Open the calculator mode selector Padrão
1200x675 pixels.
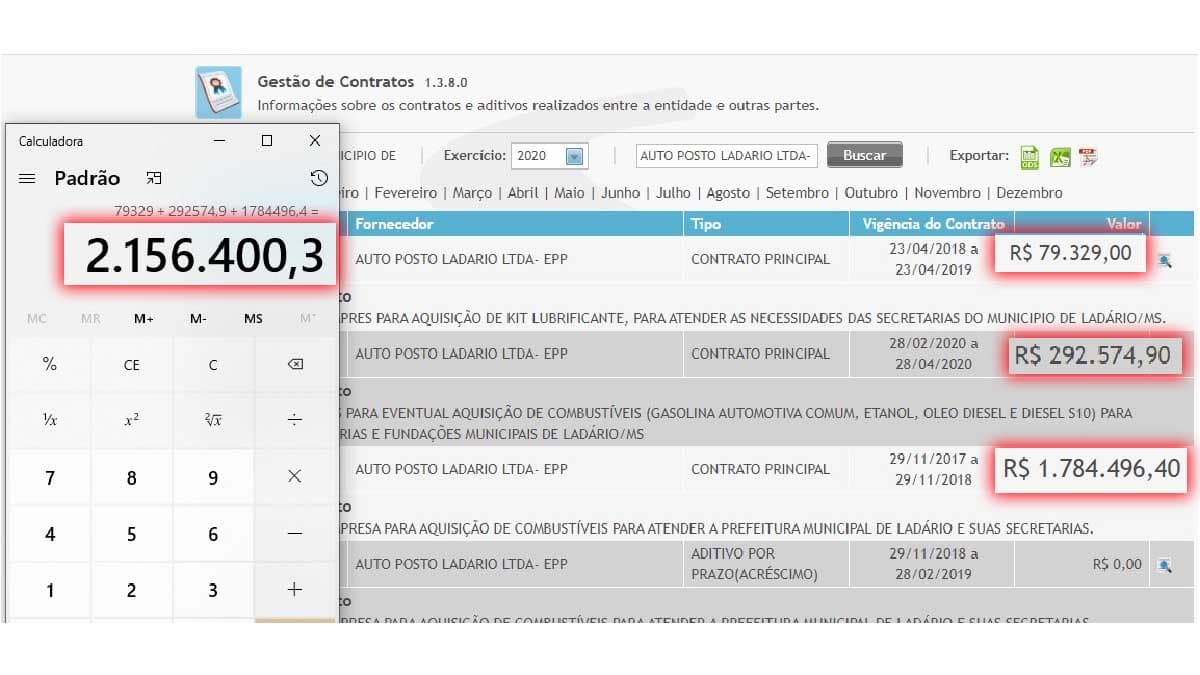point(86,178)
